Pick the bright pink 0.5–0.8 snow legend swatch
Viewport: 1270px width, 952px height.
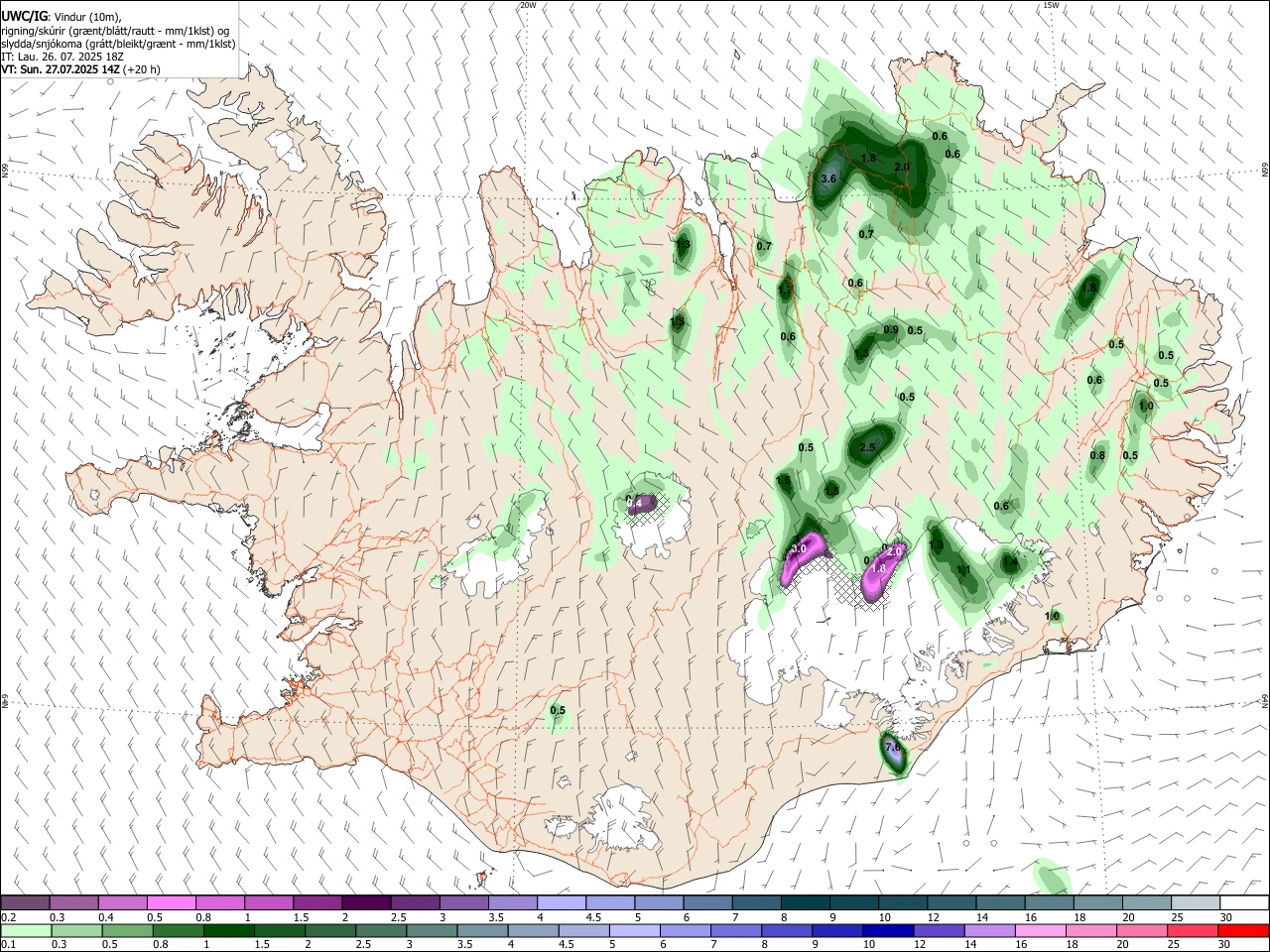point(172,903)
